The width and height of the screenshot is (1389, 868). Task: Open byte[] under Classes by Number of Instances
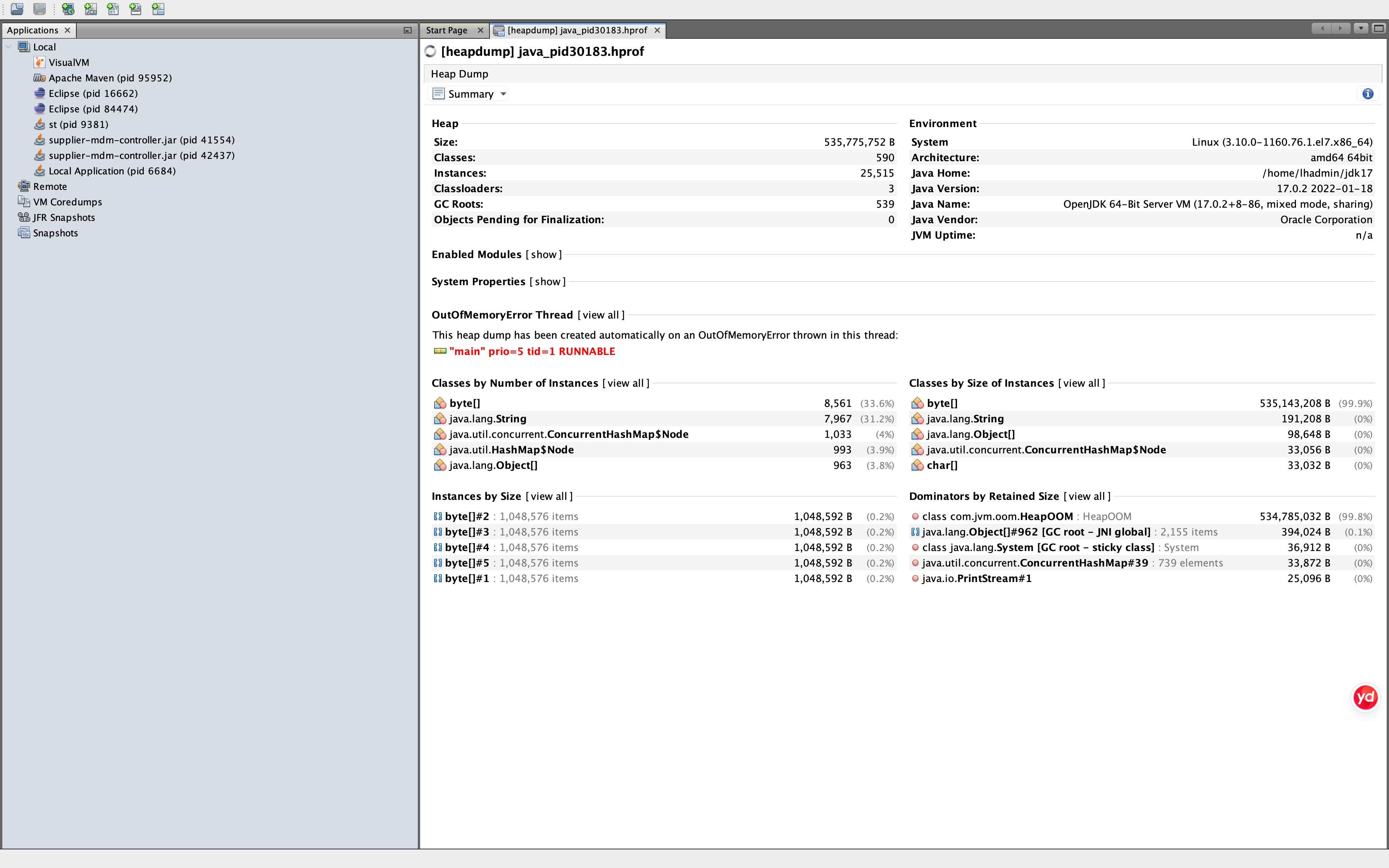pos(465,403)
